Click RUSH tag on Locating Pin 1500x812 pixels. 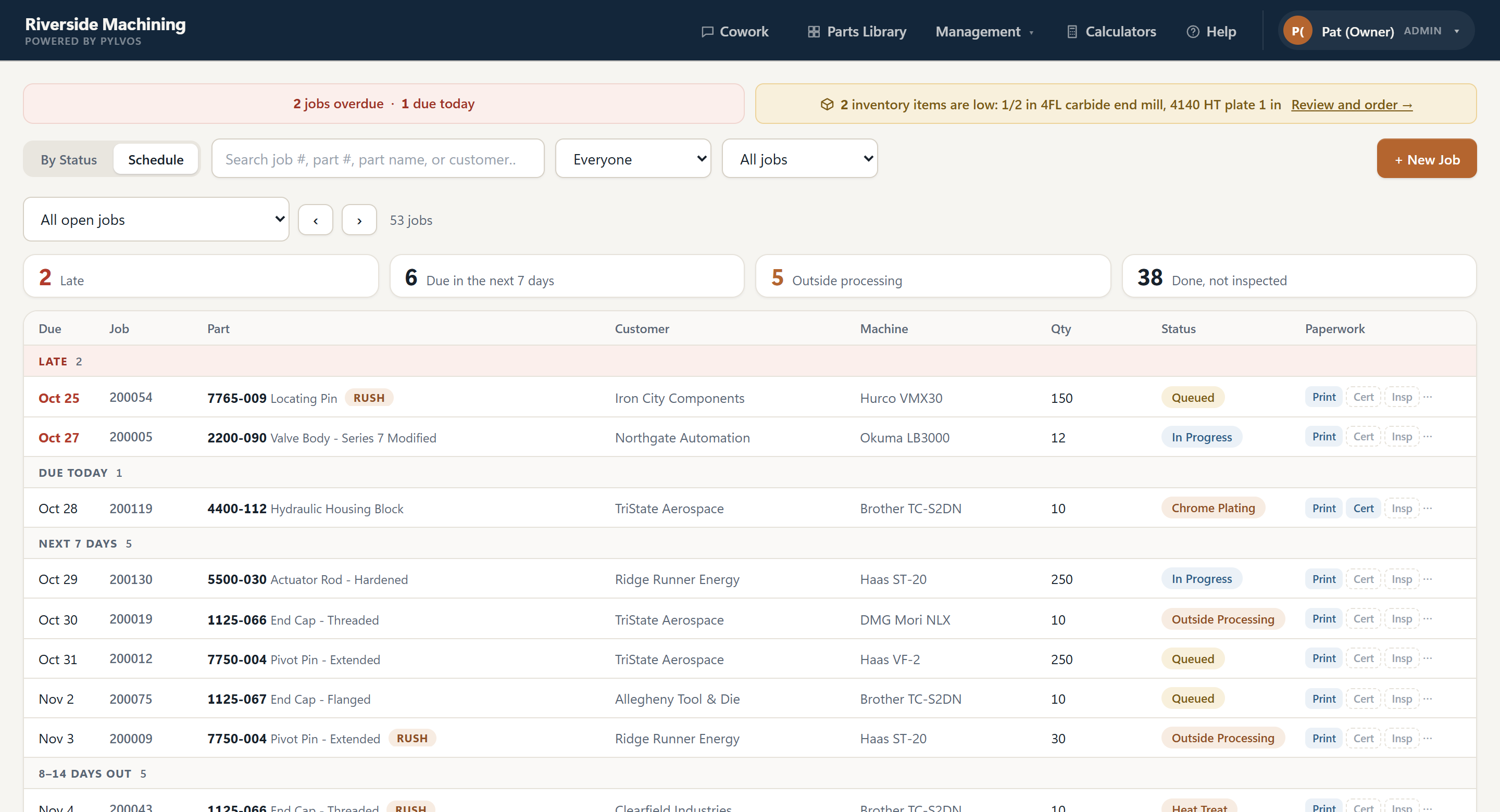coord(369,398)
